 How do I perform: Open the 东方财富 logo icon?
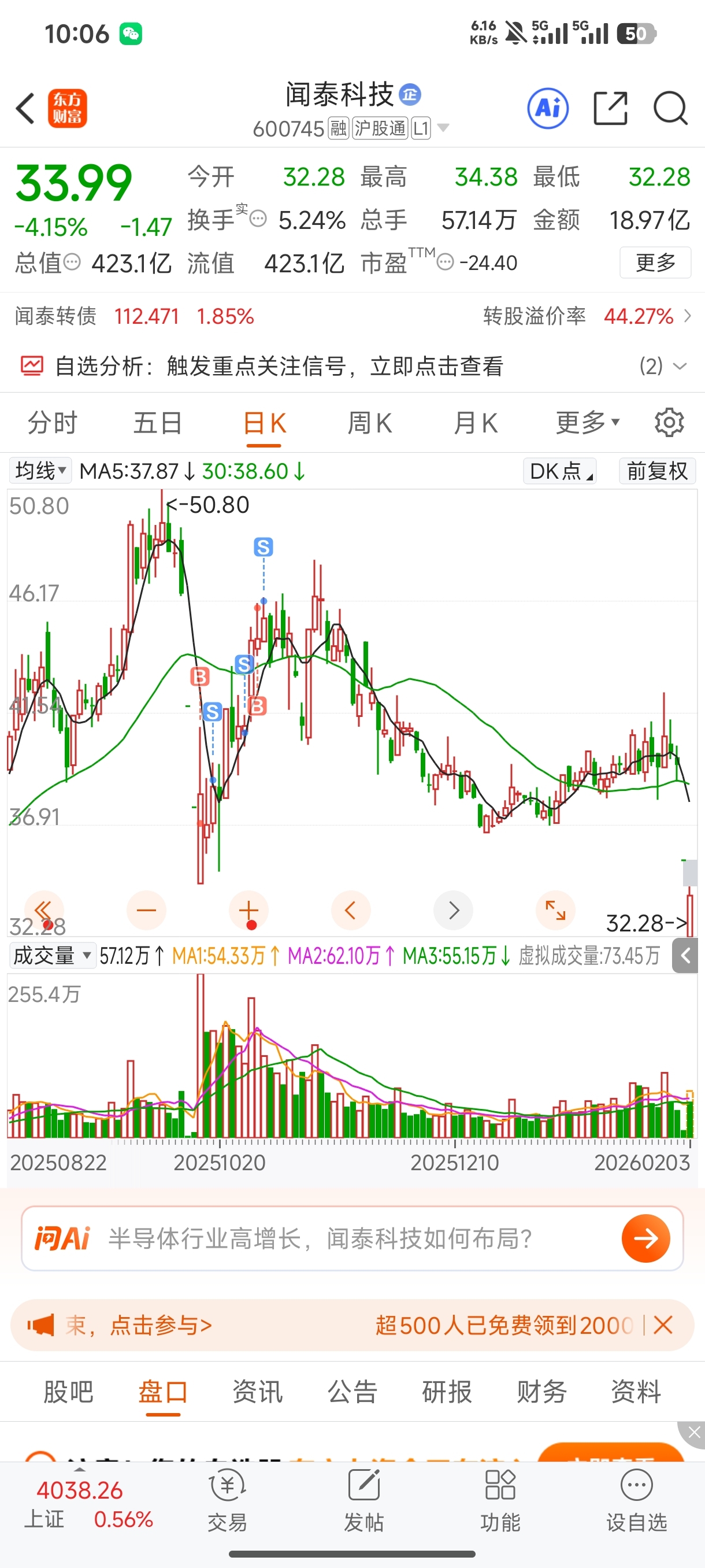coord(68,108)
